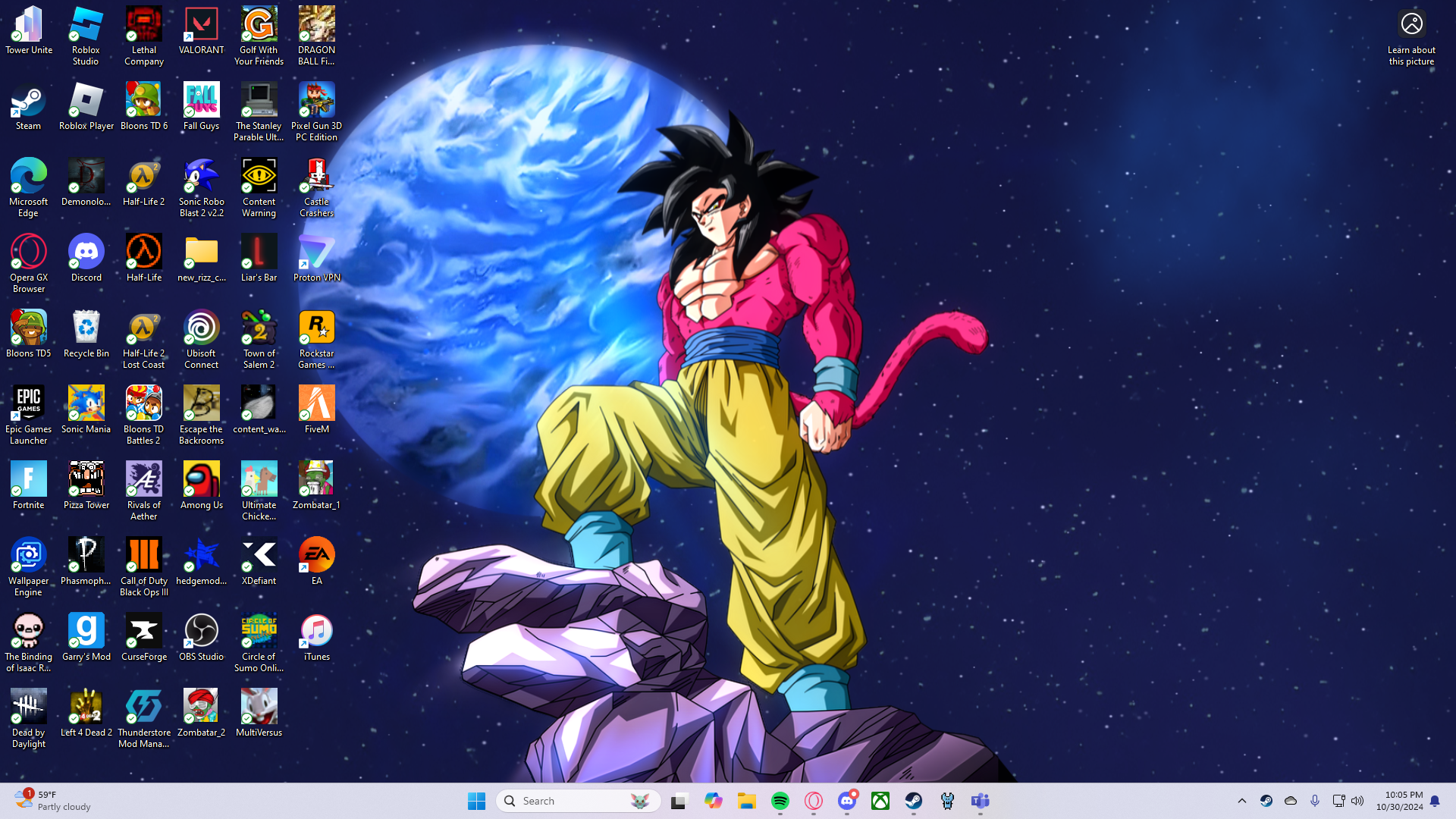This screenshot has width=1456, height=819.
Task: Select the OBS Studio shortcut
Action: 202,638
